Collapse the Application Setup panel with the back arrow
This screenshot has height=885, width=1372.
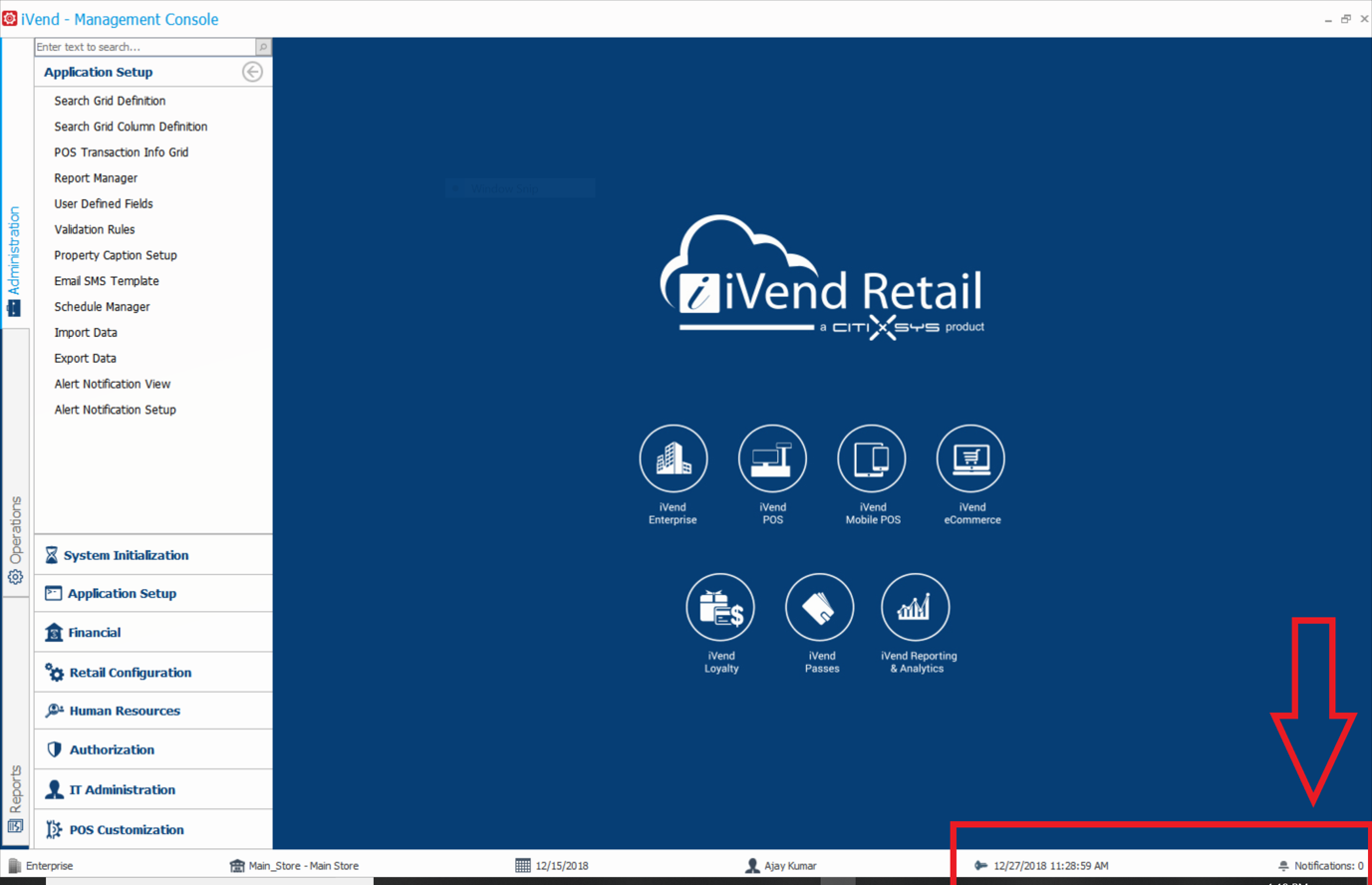click(252, 72)
